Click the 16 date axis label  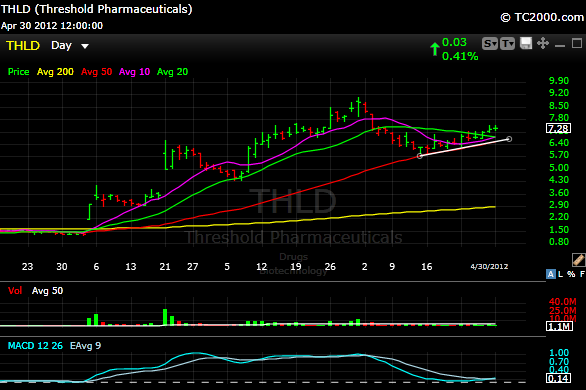(x=426, y=266)
